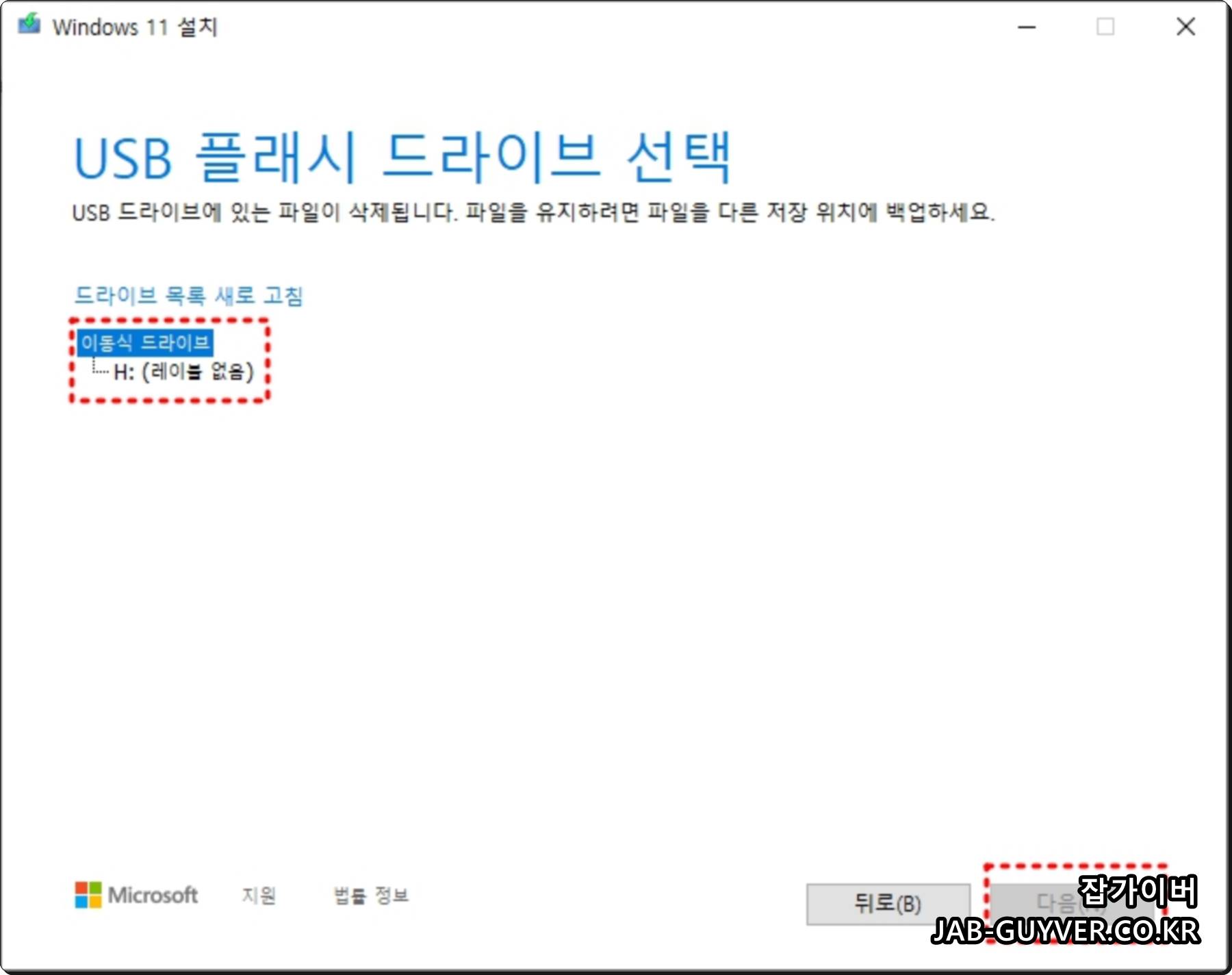Minimize the Windows 11 설치 window
This screenshot has width=1232, height=975.
pos(1027,27)
